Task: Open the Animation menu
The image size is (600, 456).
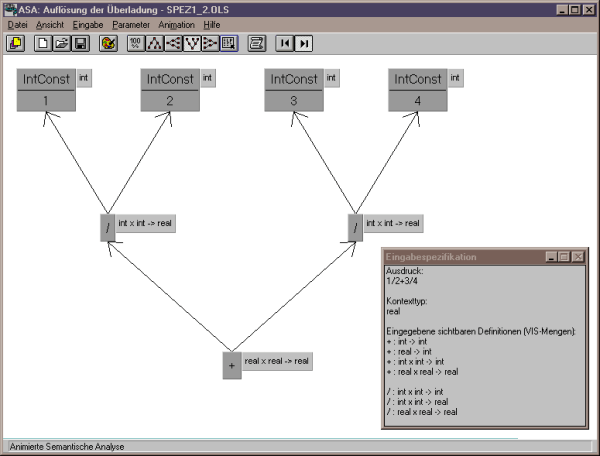Action: coord(176,25)
